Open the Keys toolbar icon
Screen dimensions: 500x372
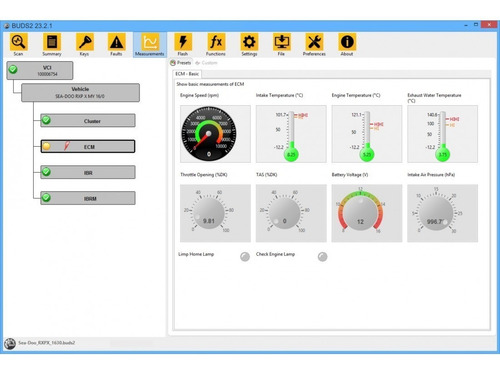coord(84,42)
